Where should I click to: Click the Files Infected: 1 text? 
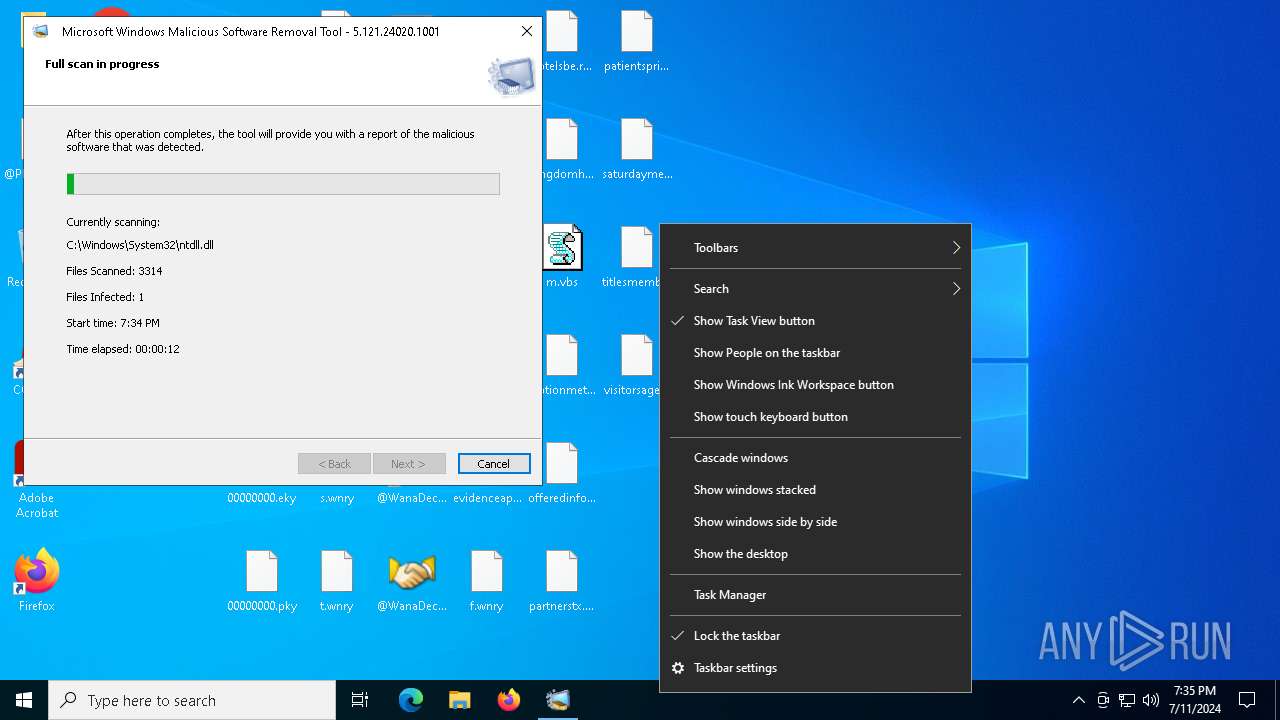[x=105, y=297]
